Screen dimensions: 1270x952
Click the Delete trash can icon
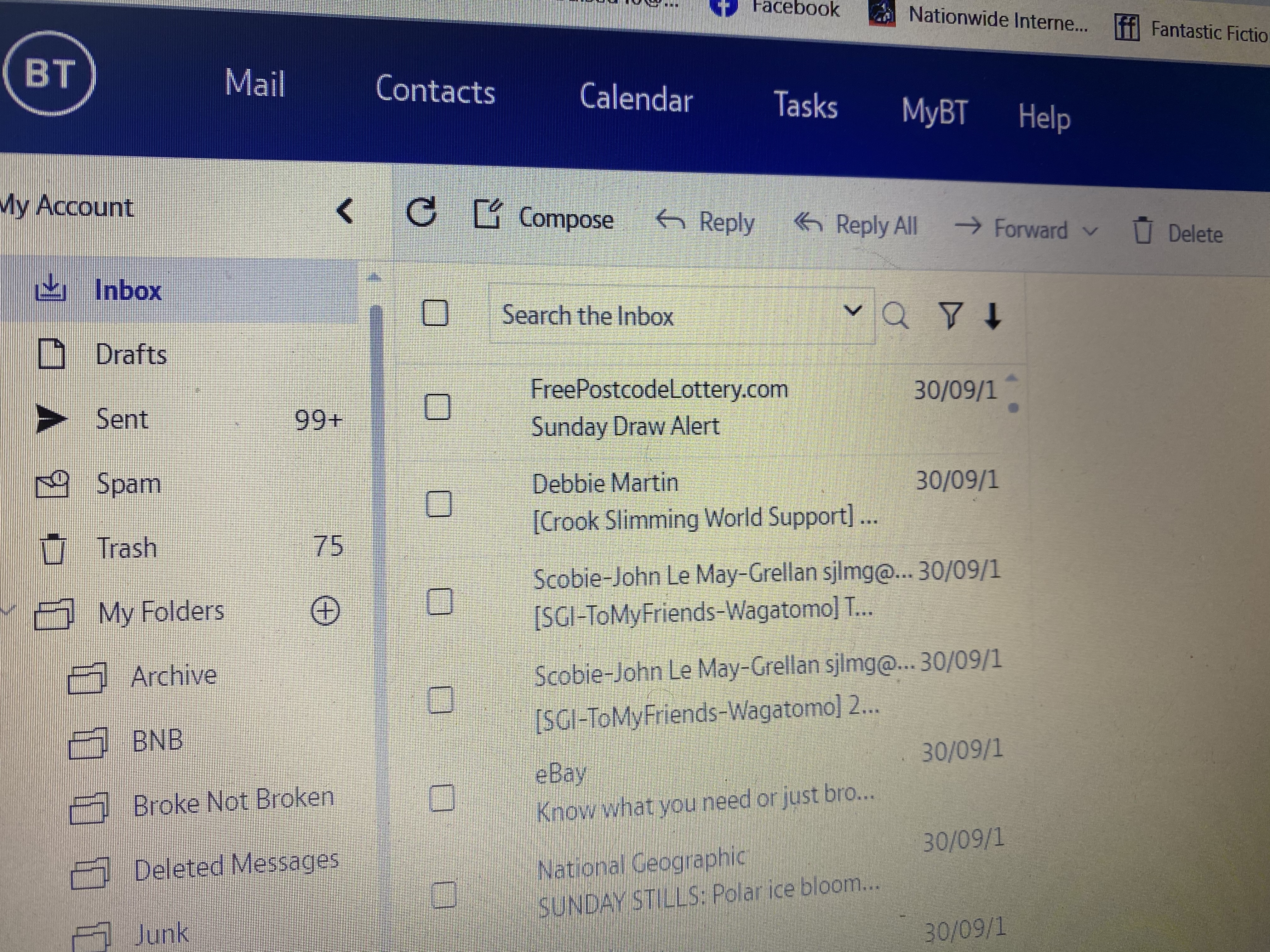(1142, 231)
